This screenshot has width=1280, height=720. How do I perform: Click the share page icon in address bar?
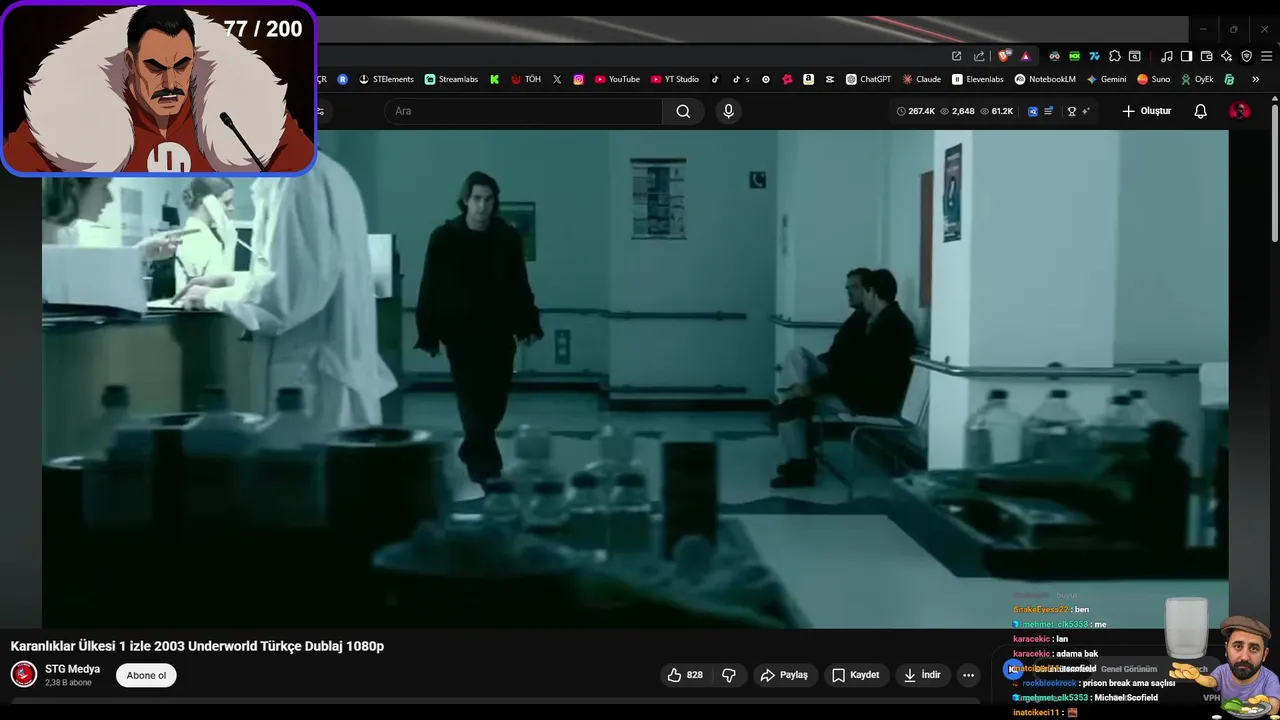[979, 56]
